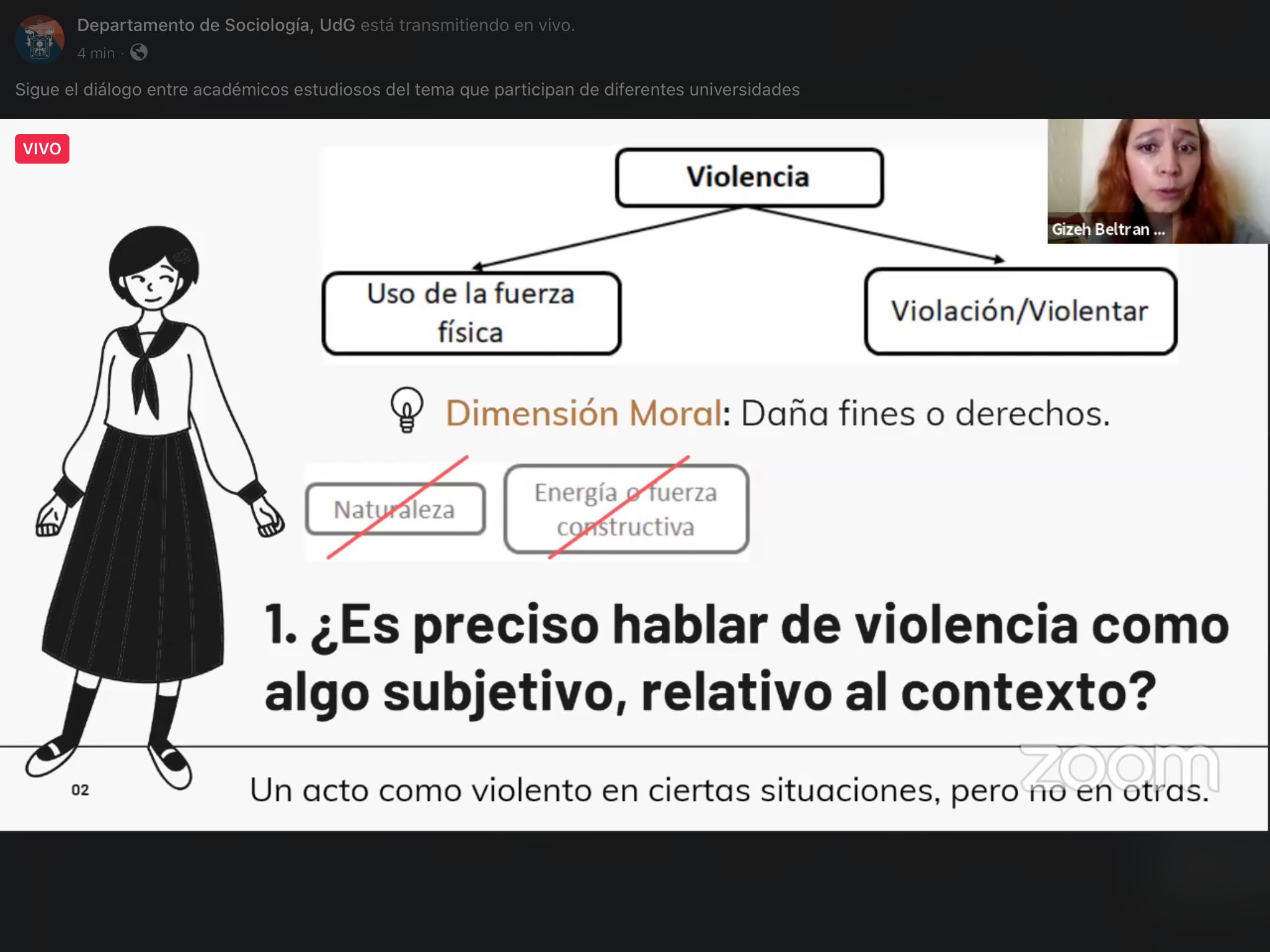
Task: Open the Departamento de Sociología, UdG page link
Action: [x=216, y=25]
